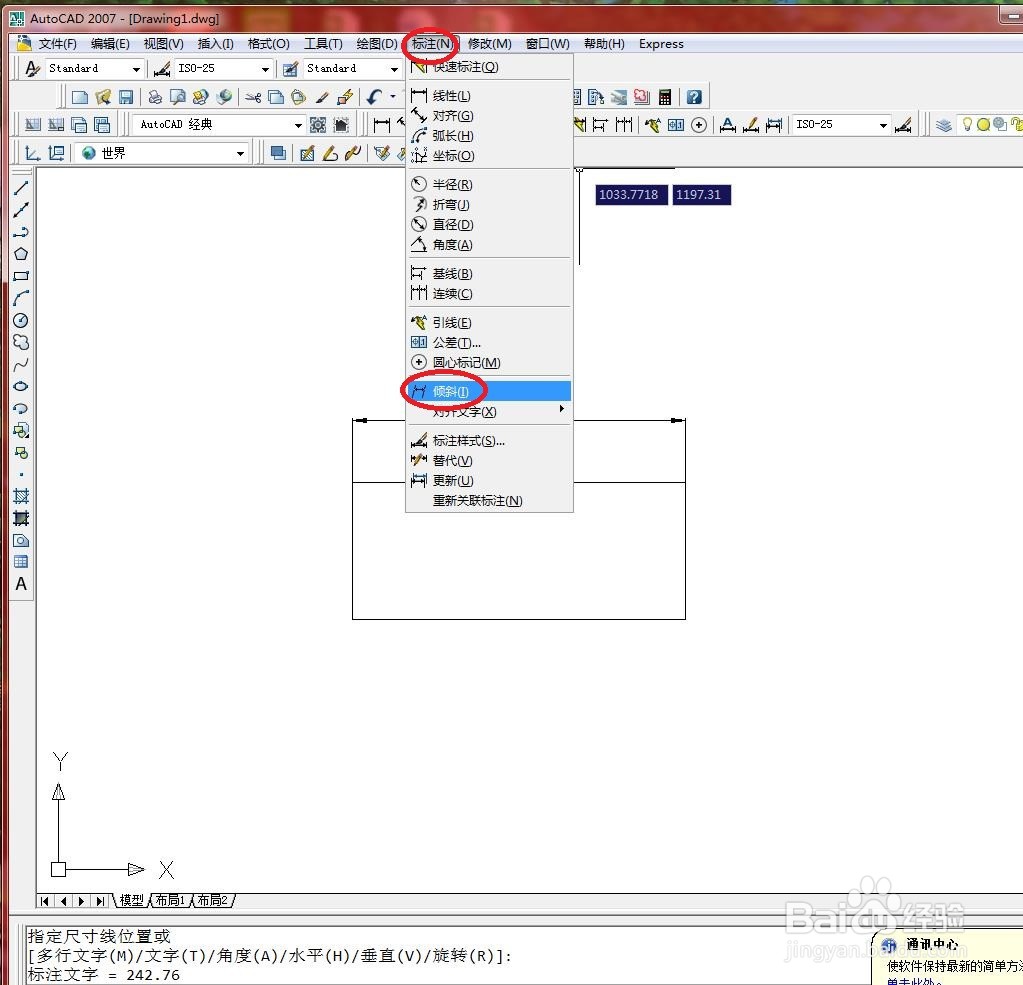1023x985 pixels.
Task: Open the 编辑(E) menu
Action: coord(110,44)
